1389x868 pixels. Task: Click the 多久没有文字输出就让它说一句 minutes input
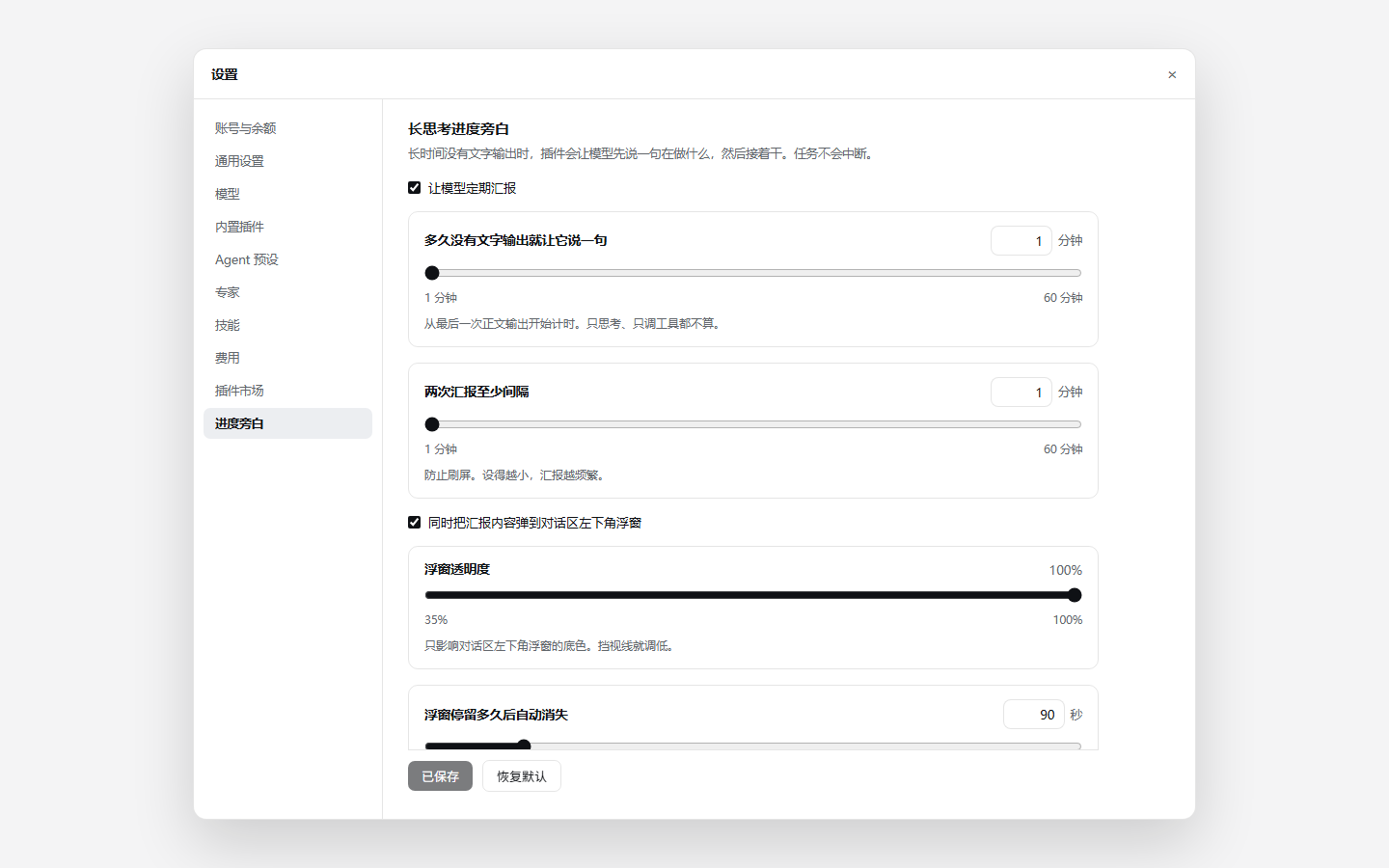tap(1021, 241)
